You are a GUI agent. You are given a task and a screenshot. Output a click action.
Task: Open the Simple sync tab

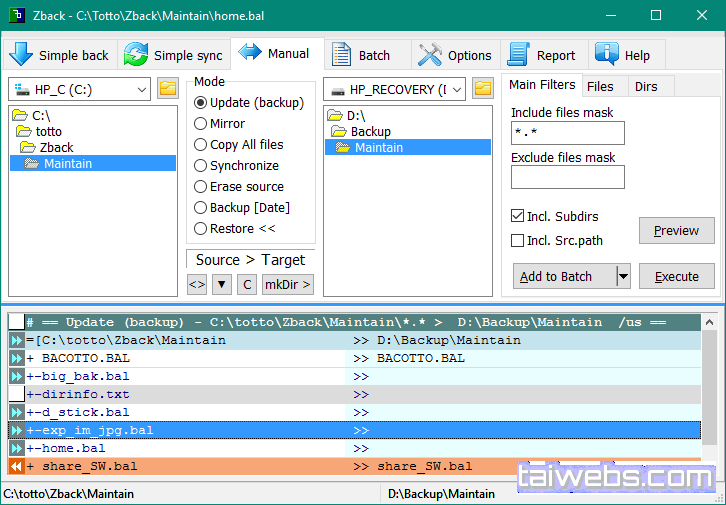(174, 55)
